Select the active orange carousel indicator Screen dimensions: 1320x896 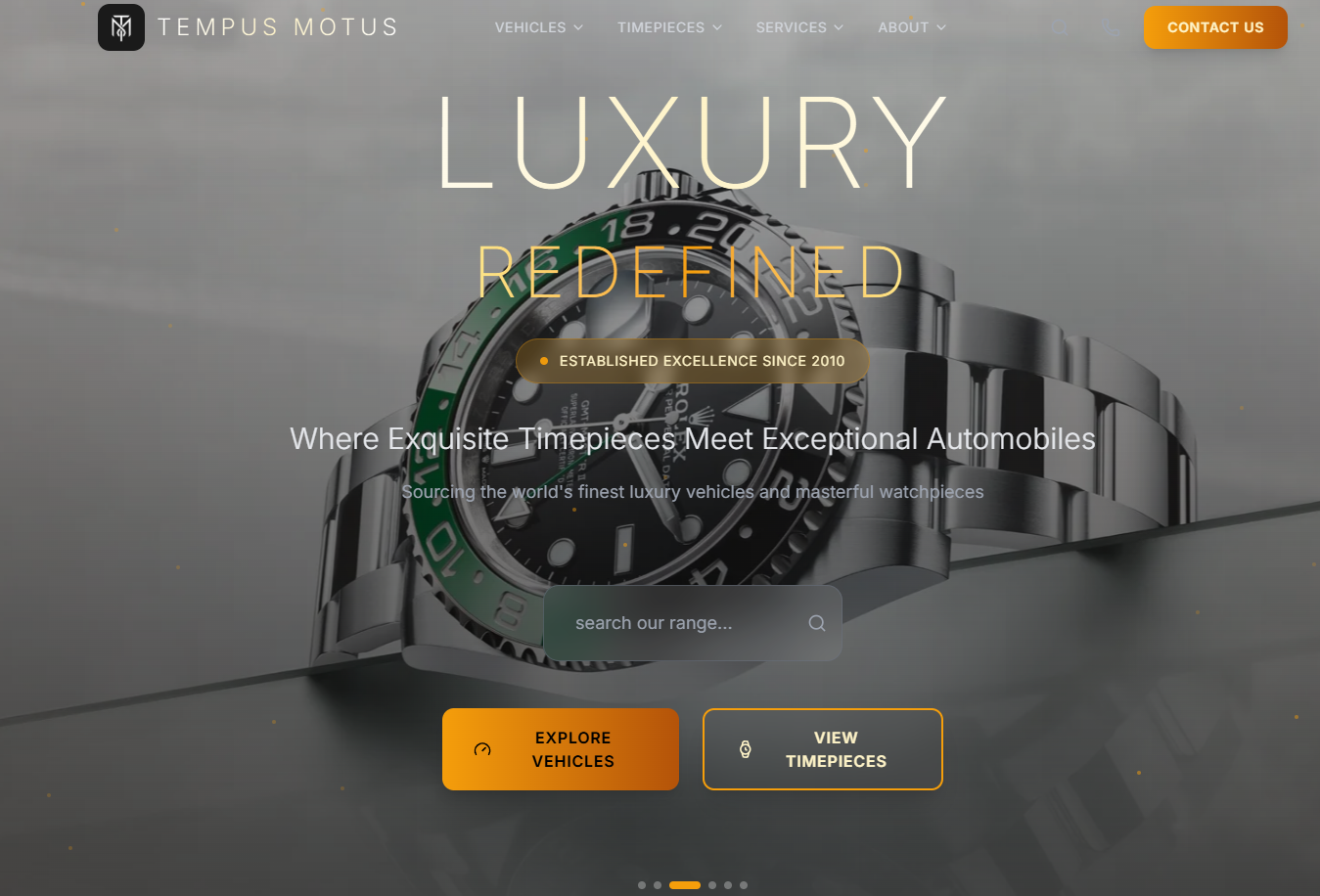[x=685, y=885]
